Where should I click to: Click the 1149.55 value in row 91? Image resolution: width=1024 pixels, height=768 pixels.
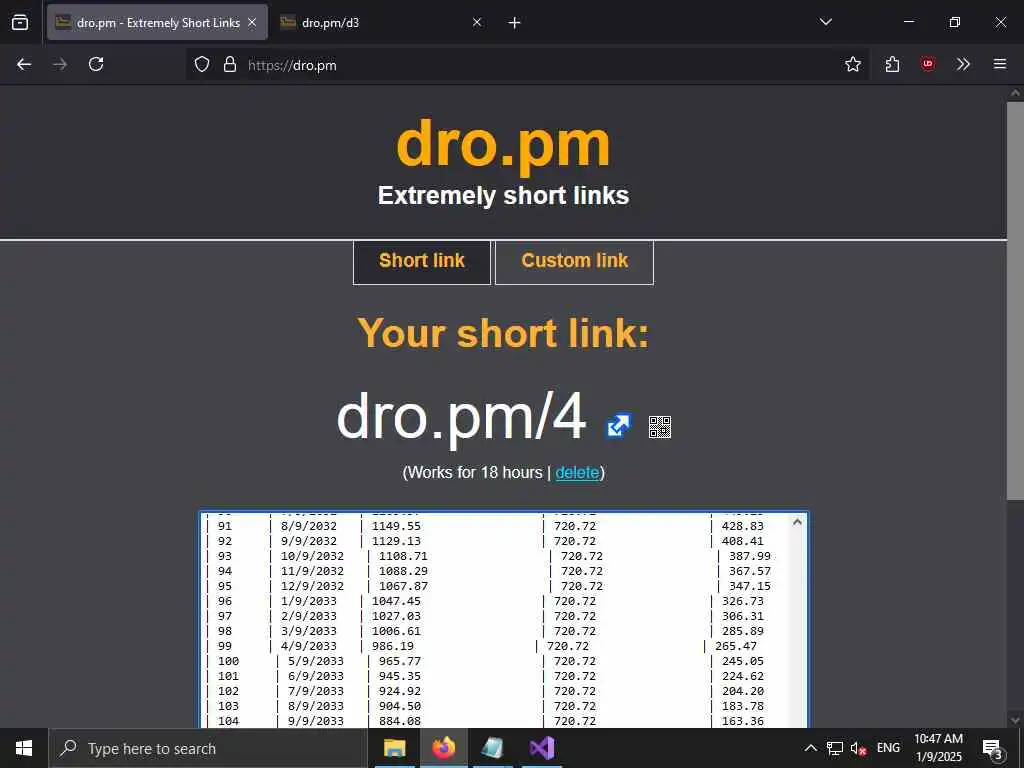[x=396, y=526]
